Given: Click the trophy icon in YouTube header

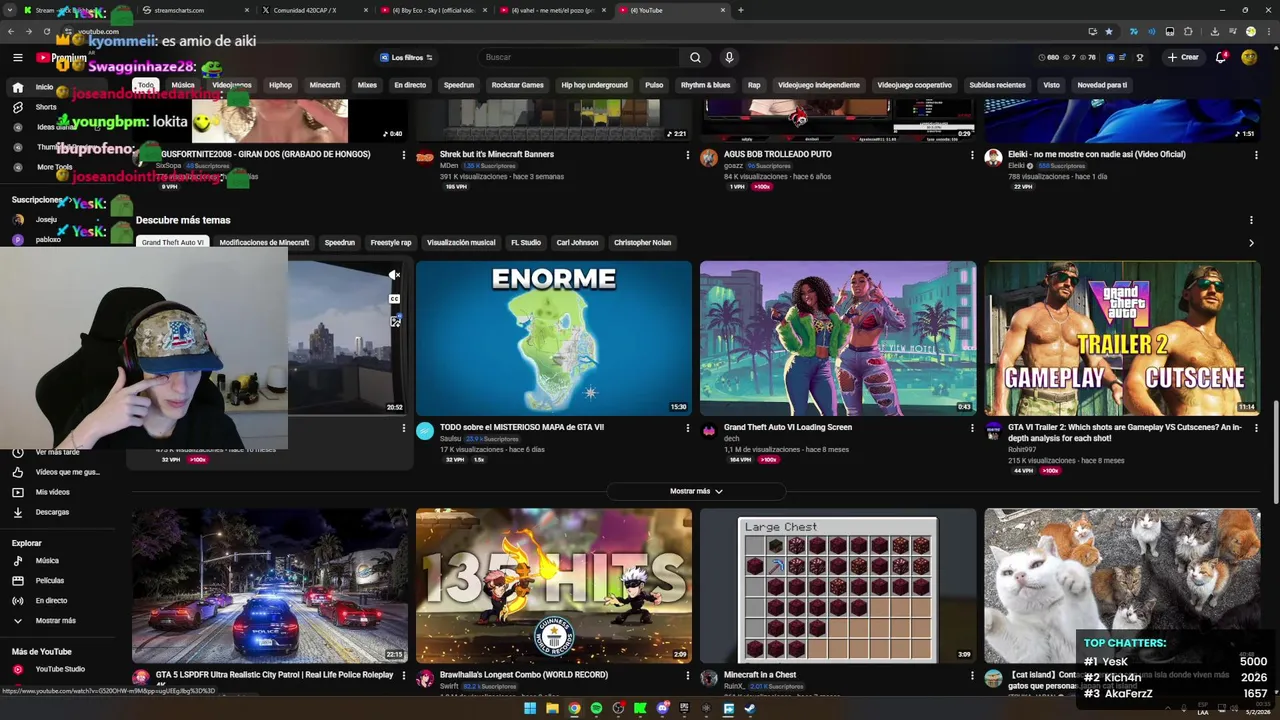Looking at the screenshot, I should point(1139,58).
